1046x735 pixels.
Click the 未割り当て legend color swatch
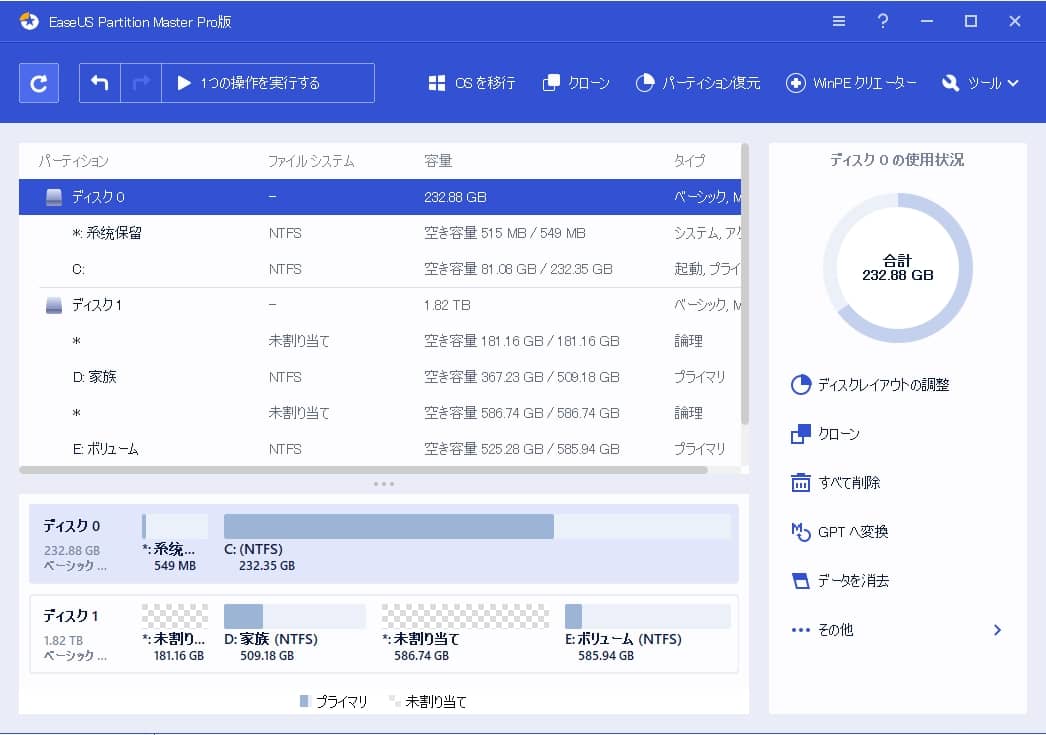pos(394,701)
